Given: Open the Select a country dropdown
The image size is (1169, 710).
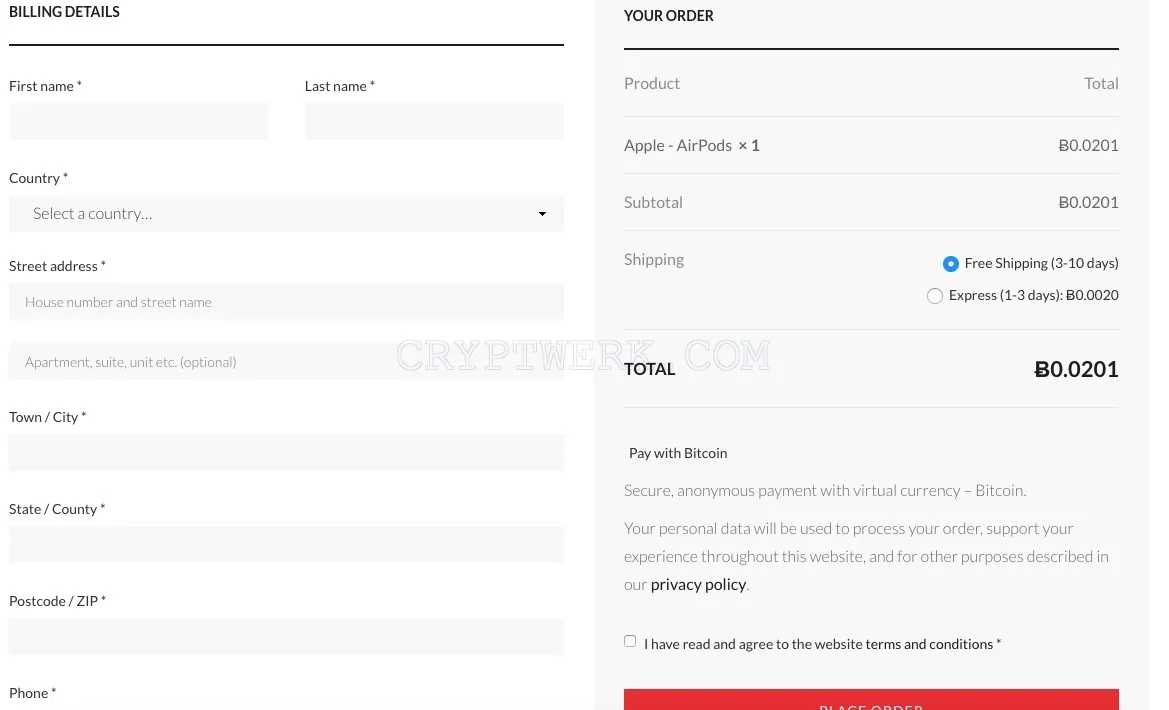Looking at the screenshot, I should click(286, 213).
